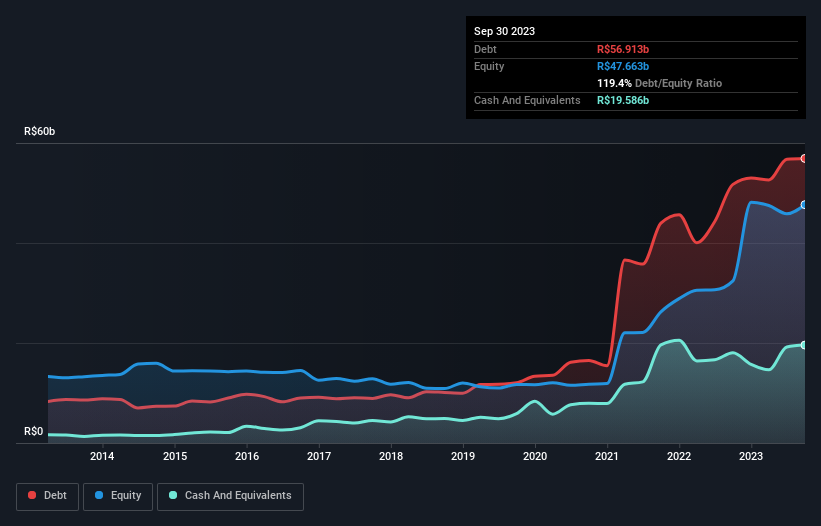Select the Debt endpoint marker on chart
The width and height of the screenshot is (821, 526).
(x=804, y=159)
